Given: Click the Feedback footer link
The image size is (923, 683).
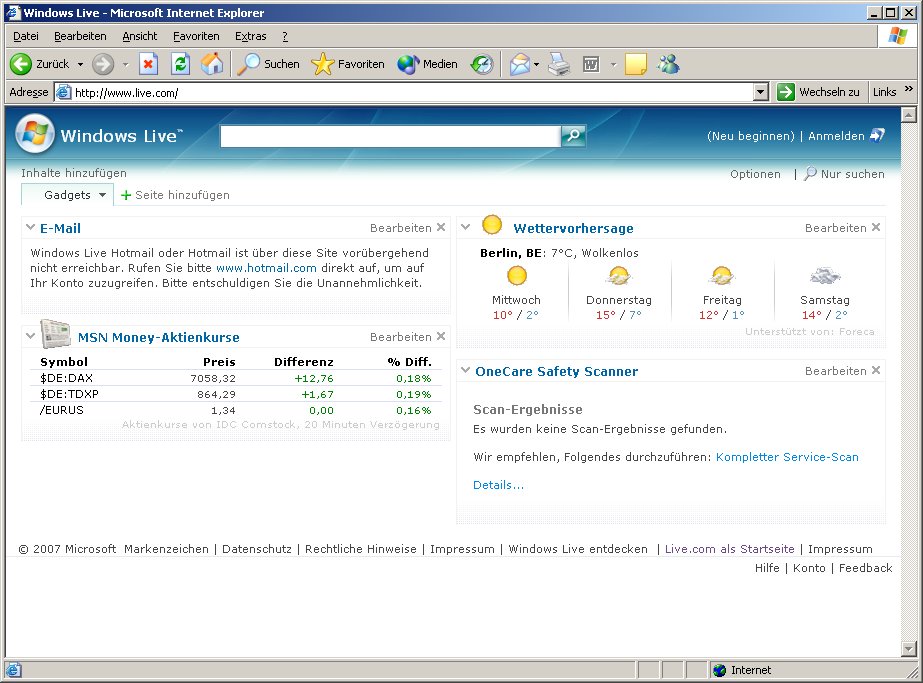Looking at the screenshot, I should (865, 568).
